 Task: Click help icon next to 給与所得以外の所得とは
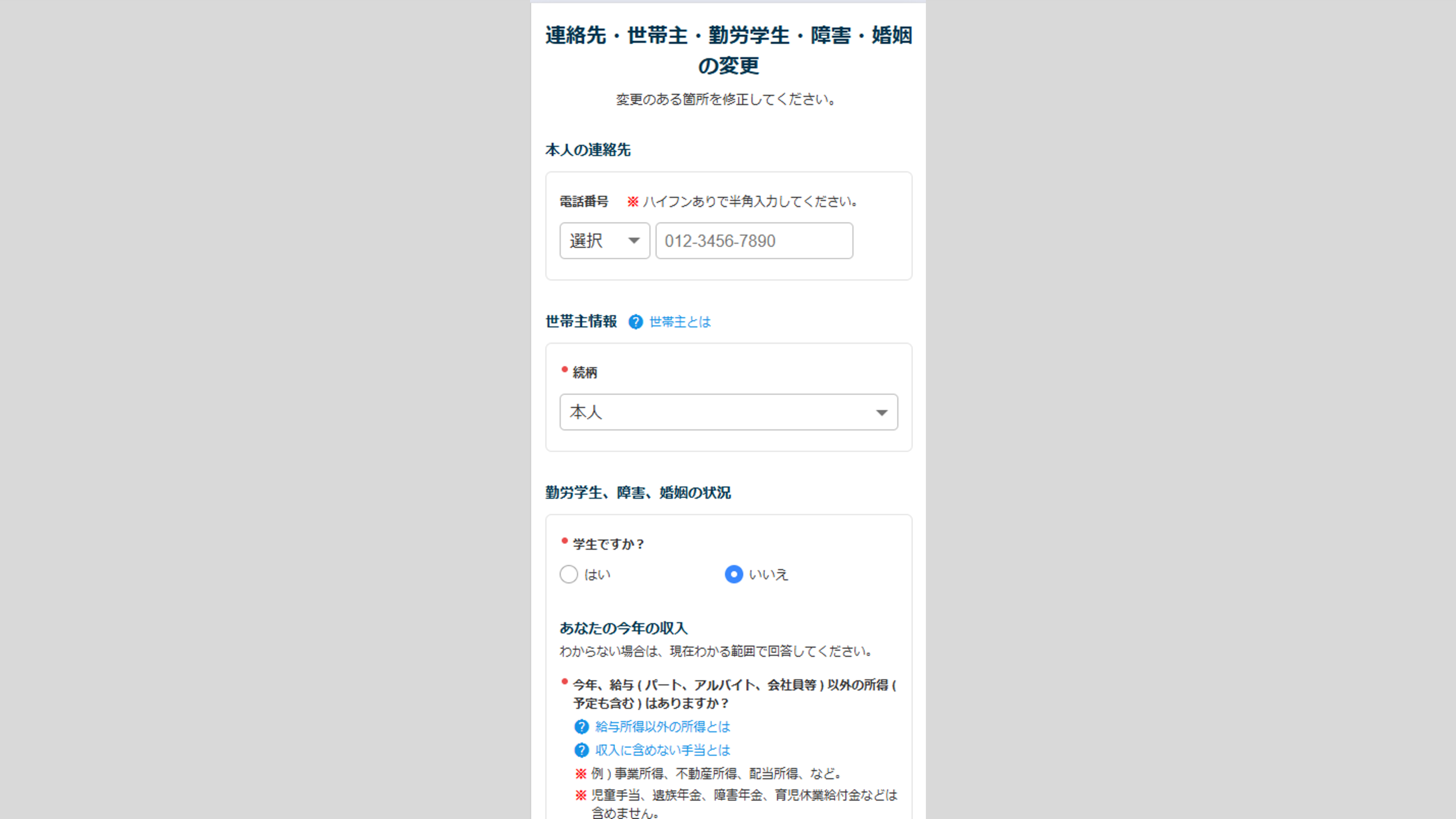click(x=581, y=727)
